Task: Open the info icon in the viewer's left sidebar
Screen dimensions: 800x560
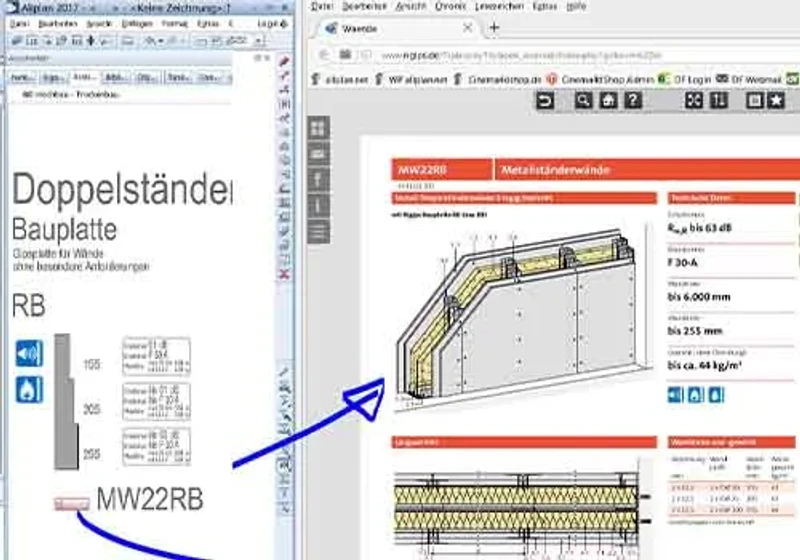Action: coord(318,206)
